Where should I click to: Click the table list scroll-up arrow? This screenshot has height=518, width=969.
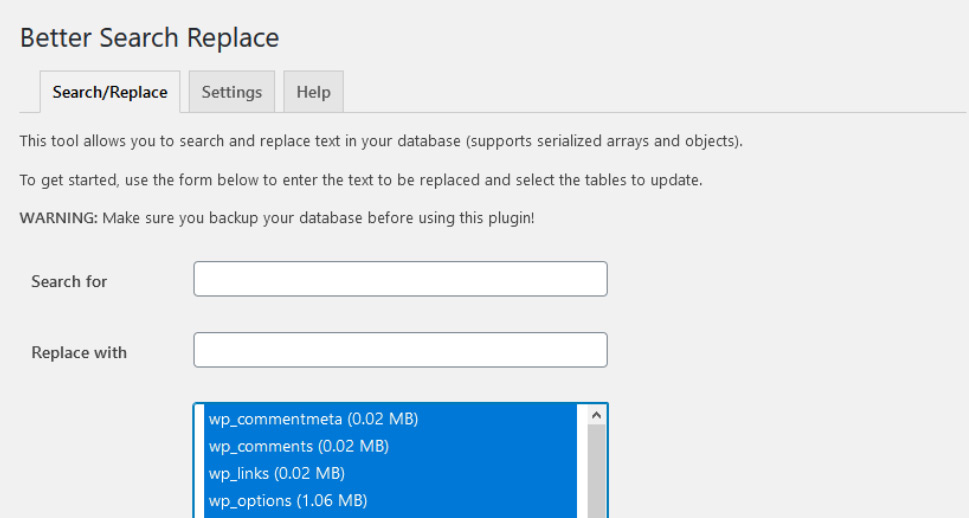point(596,415)
